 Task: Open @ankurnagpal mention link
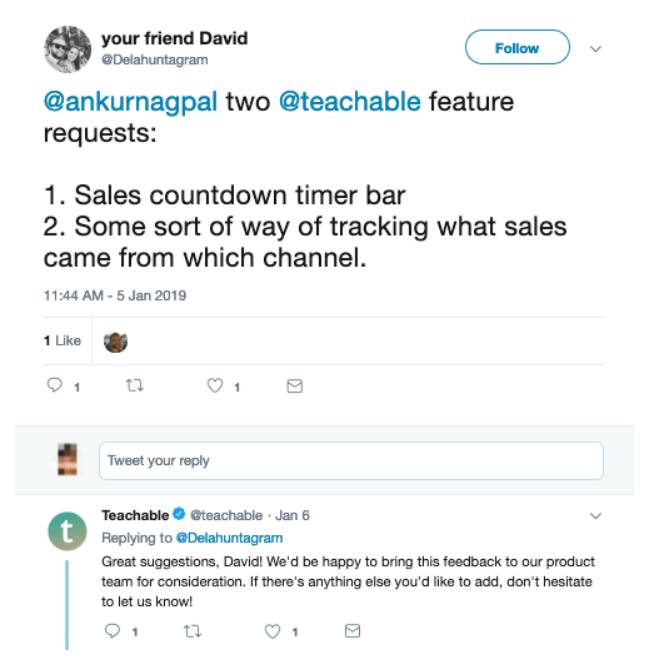pos(130,102)
